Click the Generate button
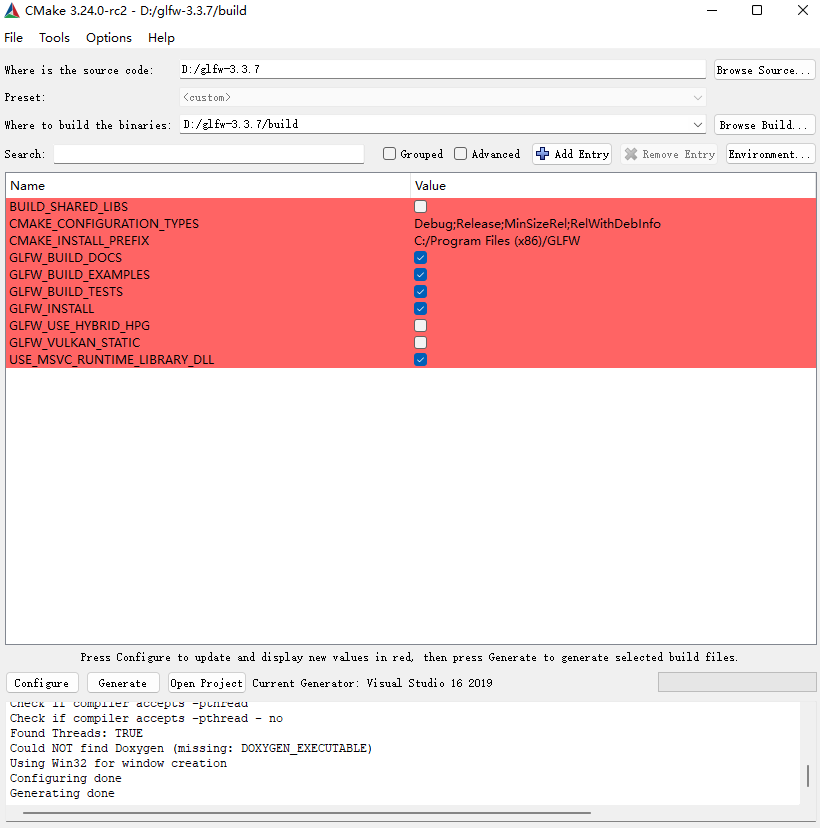The width and height of the screenshot is (820, 828). [123, 683]
